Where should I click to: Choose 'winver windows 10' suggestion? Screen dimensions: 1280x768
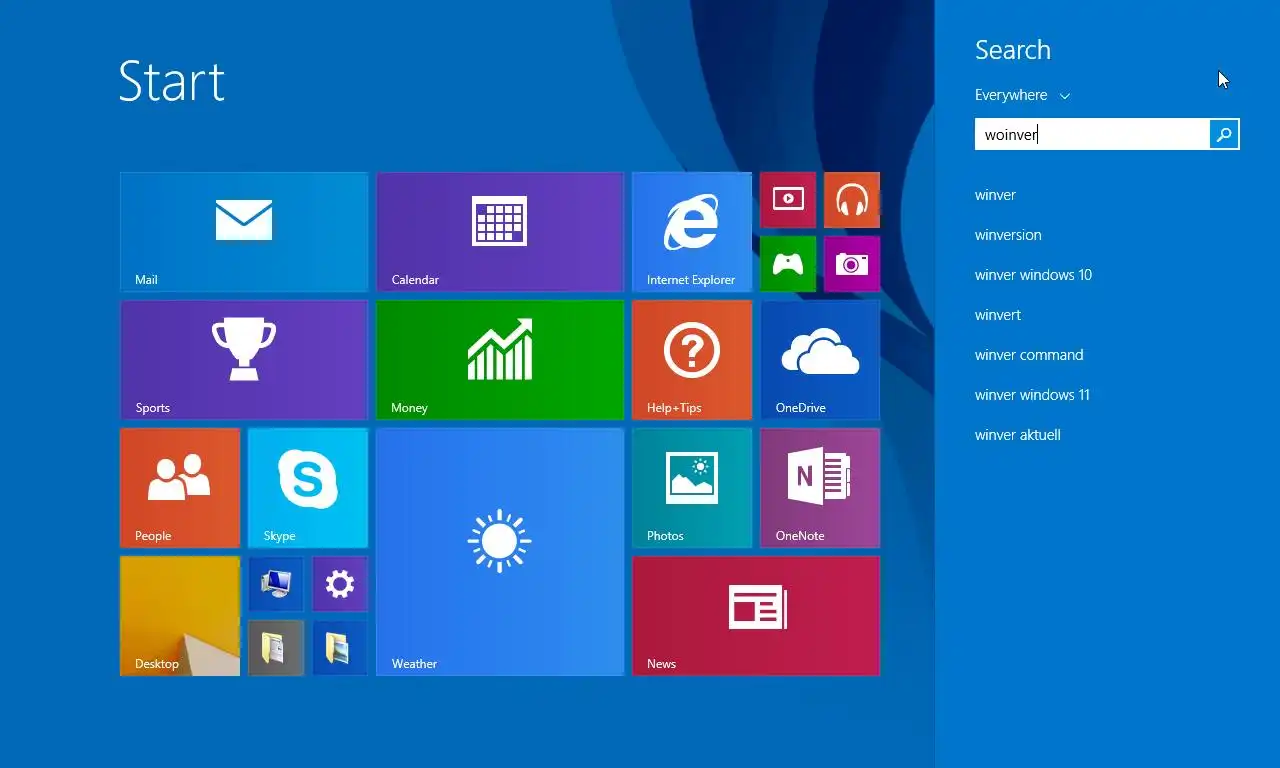click(1033, 275)
